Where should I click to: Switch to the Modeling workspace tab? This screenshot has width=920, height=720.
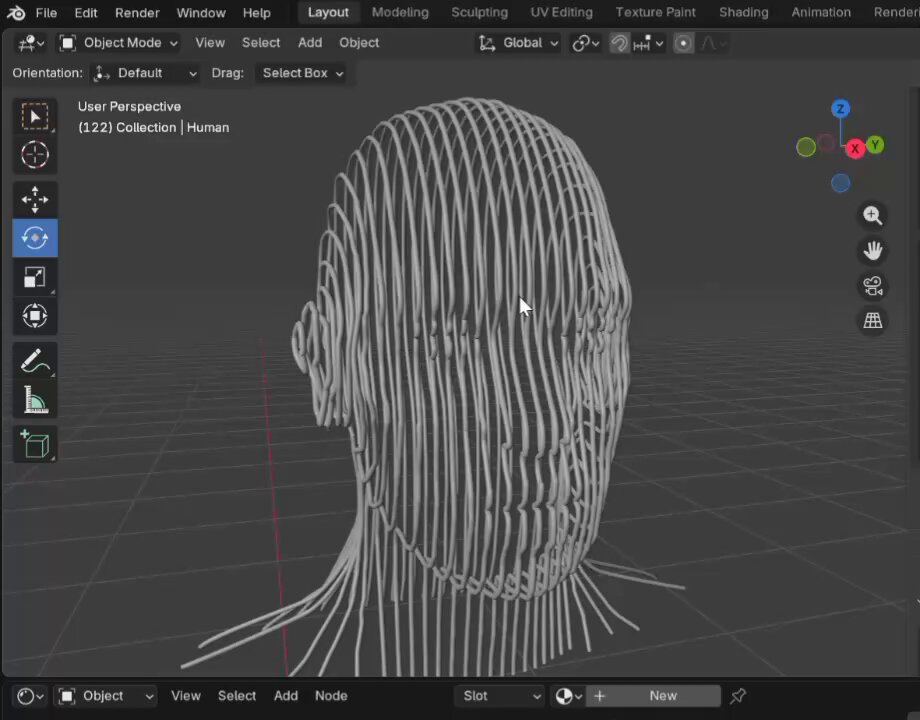pyautogui.click(x=400, y=12)
